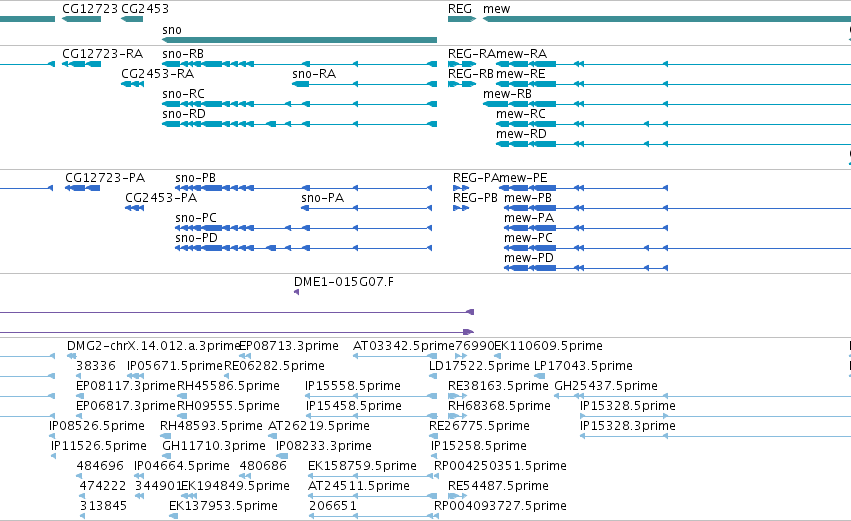Image resolution: width=851 pixels, height=521 pixels.
Task: Select the REG-RB transcript label
Action: tap(471, 74)
